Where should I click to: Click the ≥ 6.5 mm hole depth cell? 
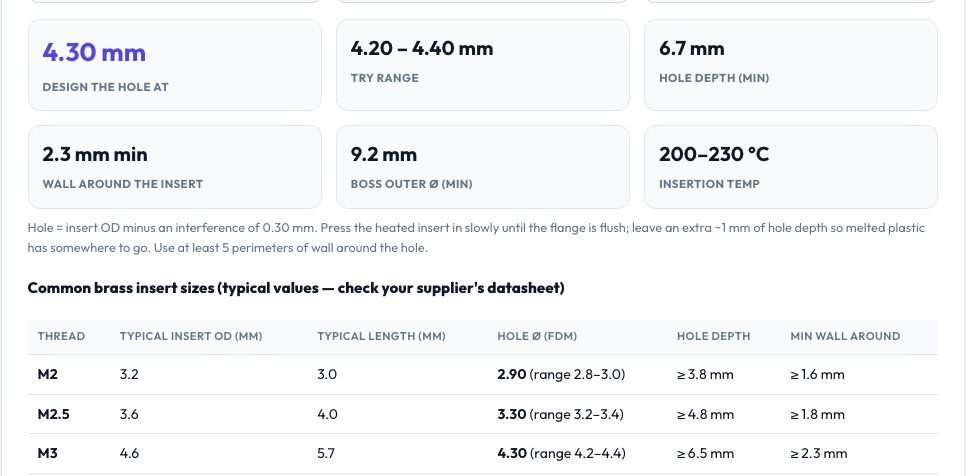705,454
